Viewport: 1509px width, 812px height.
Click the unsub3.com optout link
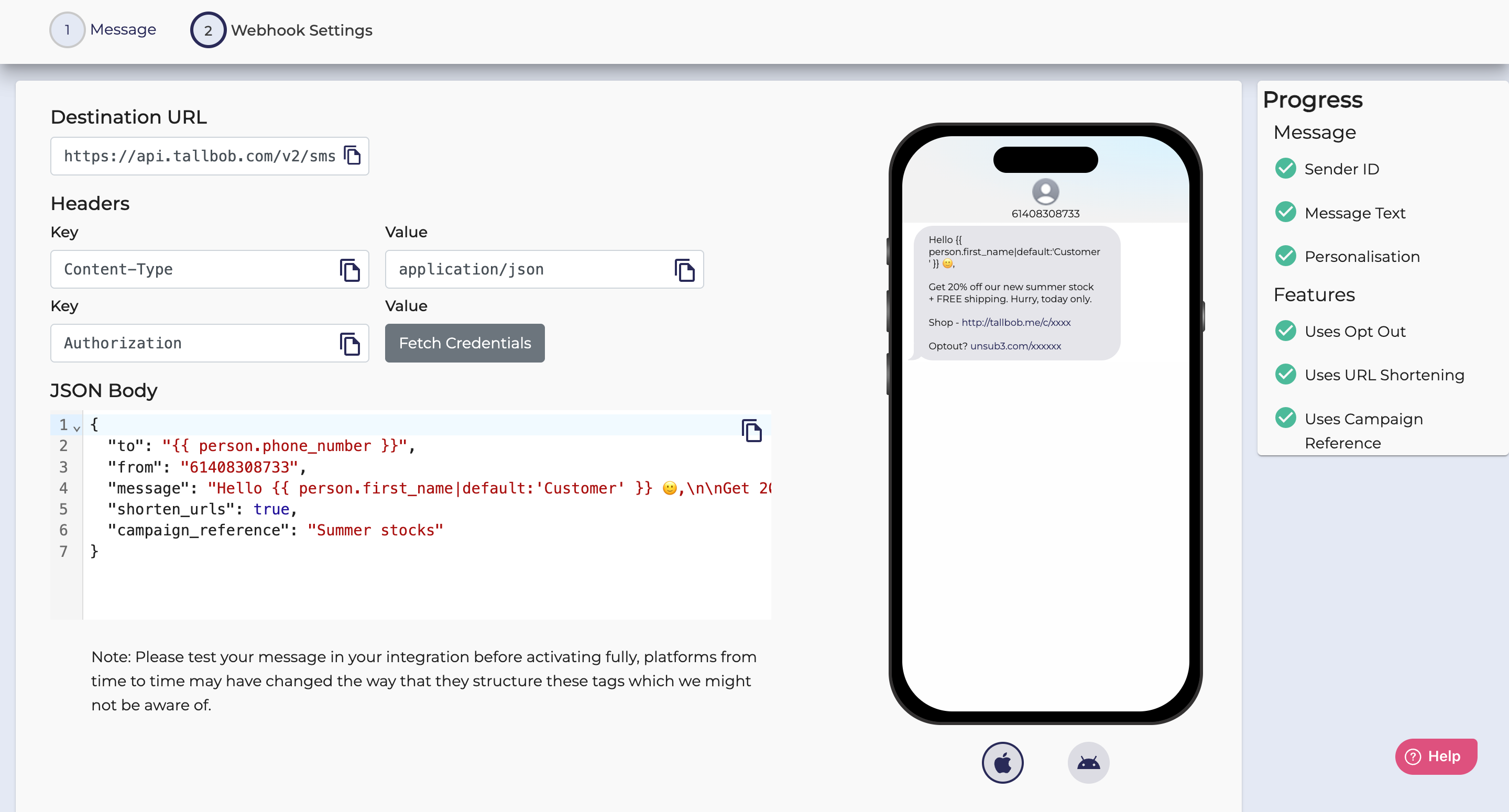tap(1015, 346)
